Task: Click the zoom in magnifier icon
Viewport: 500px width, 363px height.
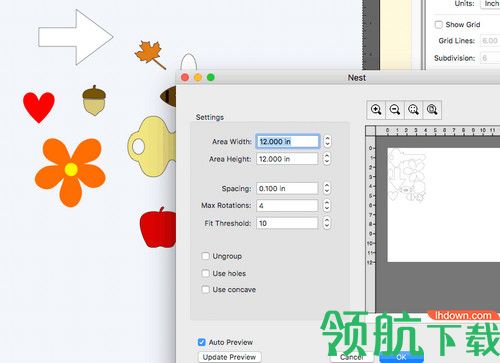Action: pos(376,110)
